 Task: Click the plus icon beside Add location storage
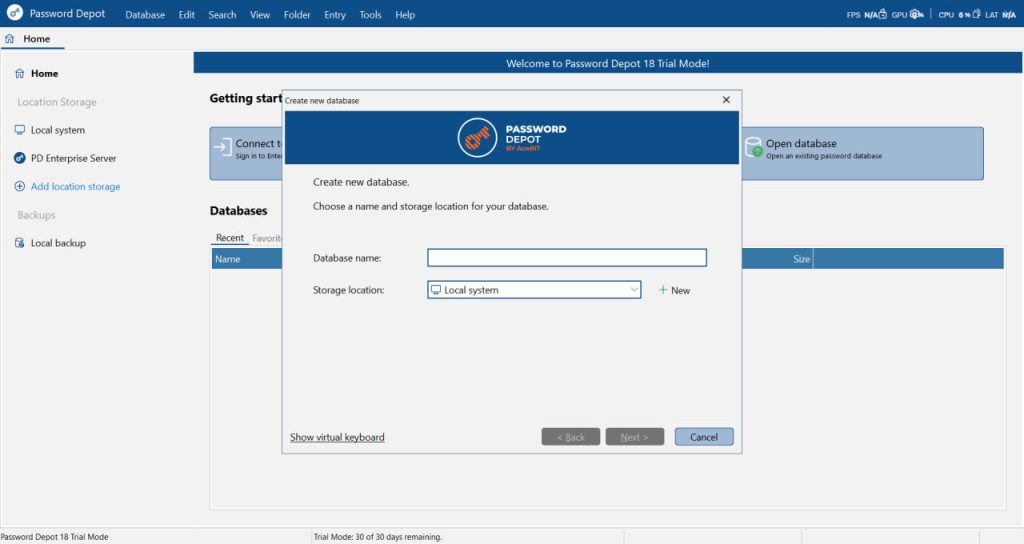[20, 186]
